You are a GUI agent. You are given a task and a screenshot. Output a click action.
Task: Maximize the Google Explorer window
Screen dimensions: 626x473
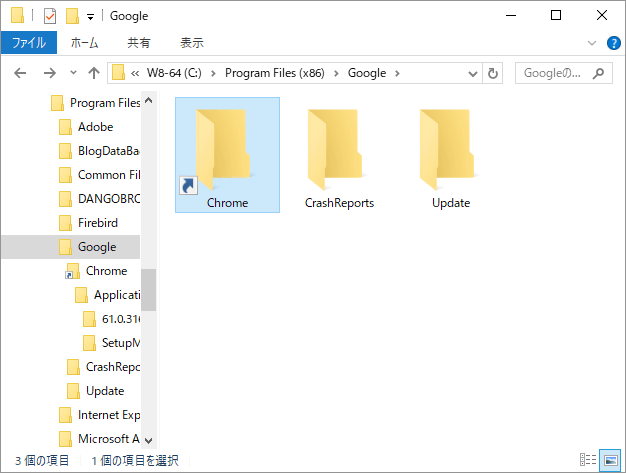click(x=556, y=16)
